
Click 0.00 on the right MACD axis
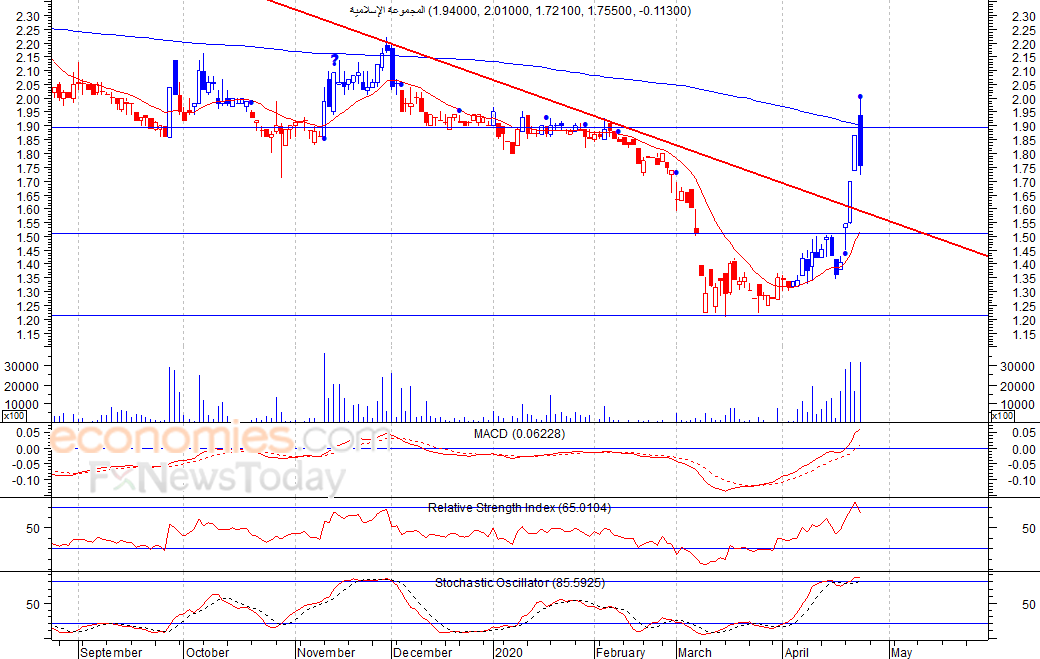(1024, 449)
